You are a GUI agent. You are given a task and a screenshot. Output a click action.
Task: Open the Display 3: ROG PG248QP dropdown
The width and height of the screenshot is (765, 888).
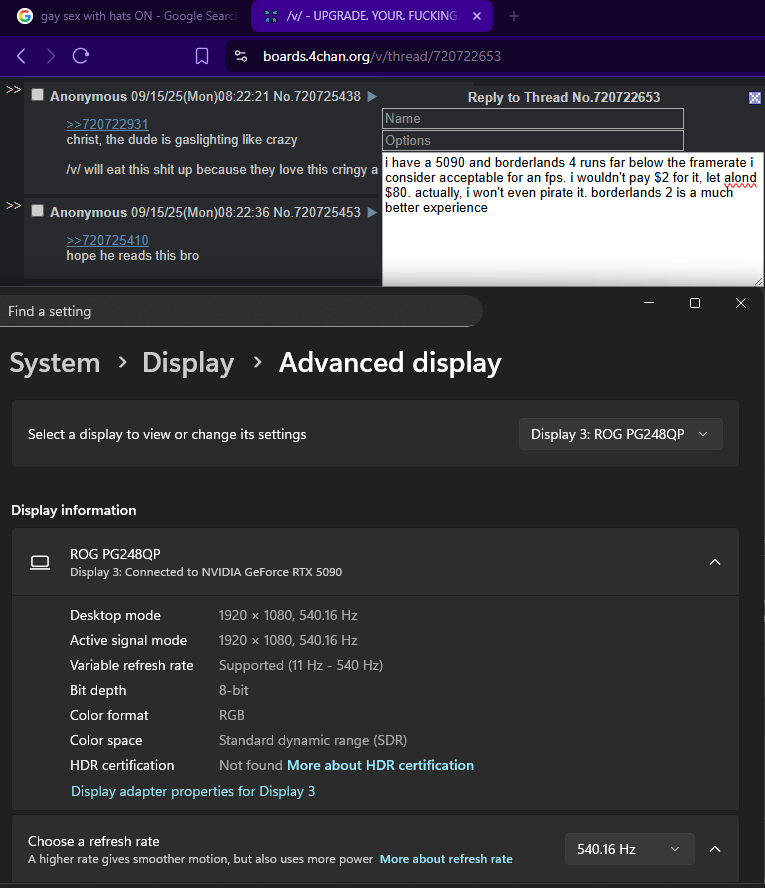tap(621, 434)
